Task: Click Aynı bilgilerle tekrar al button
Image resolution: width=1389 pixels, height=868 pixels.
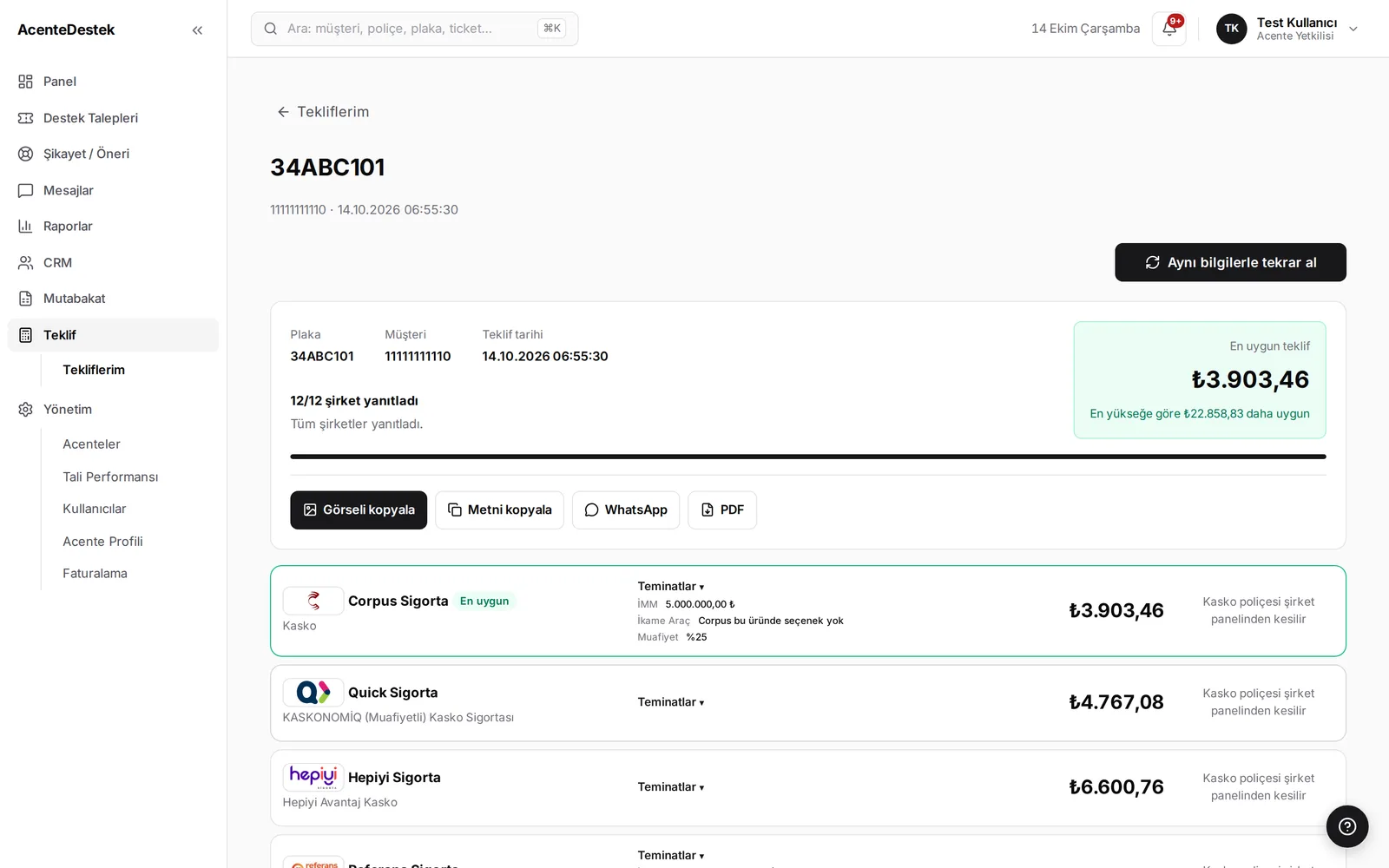Action: (x=1230, y=262)
